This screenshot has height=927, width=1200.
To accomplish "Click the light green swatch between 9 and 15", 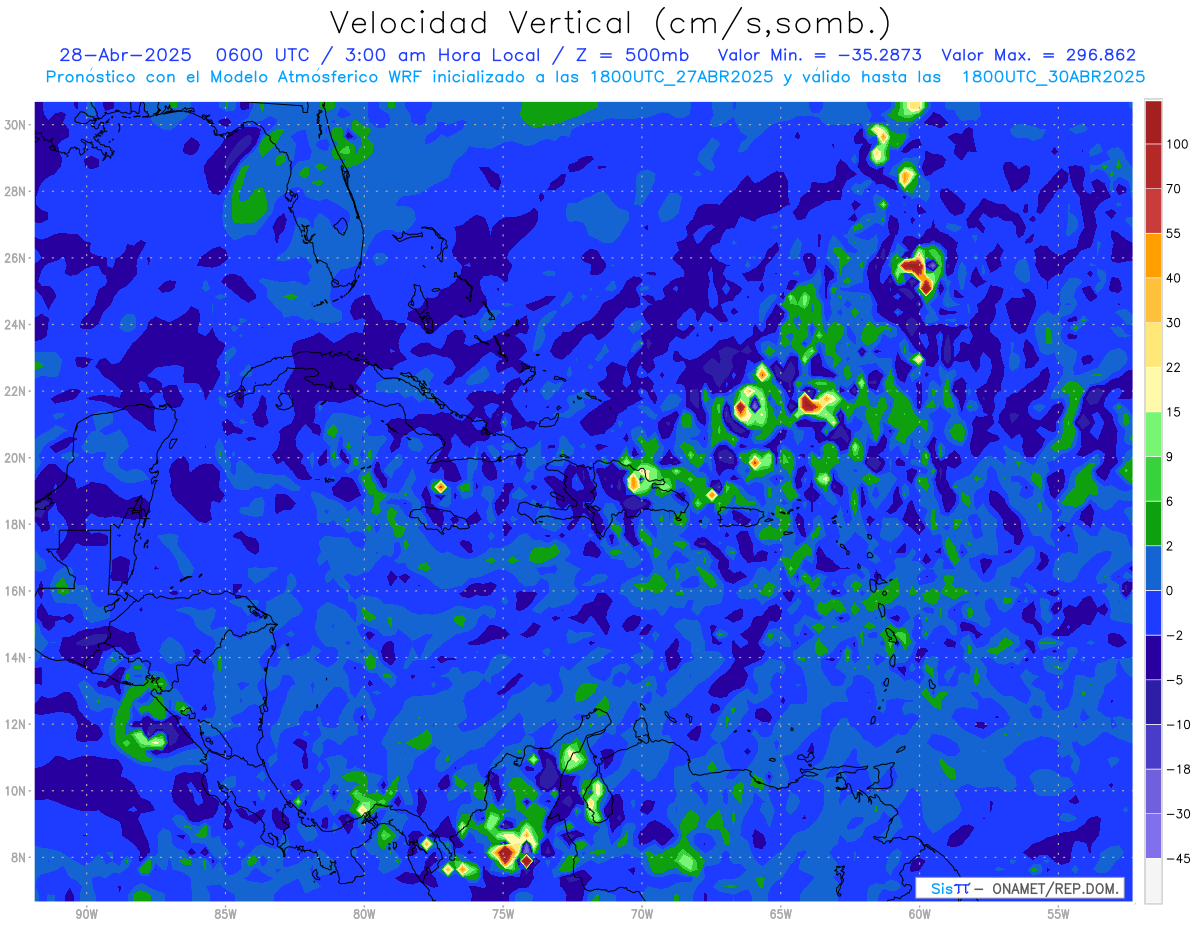I will click(x=1153, y=434).
